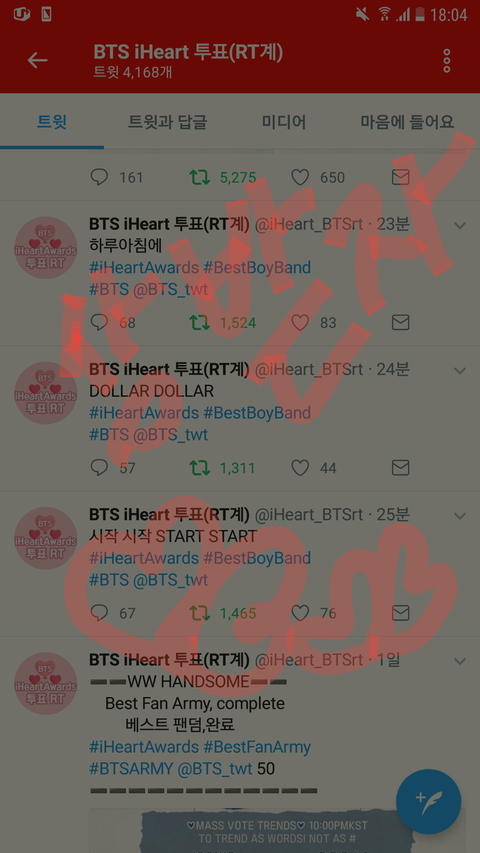Image resolution: width=480 pixels, height=853 pixels.
Task: Open the 마음에 들어요 likes tab
Action: point(407,121)
